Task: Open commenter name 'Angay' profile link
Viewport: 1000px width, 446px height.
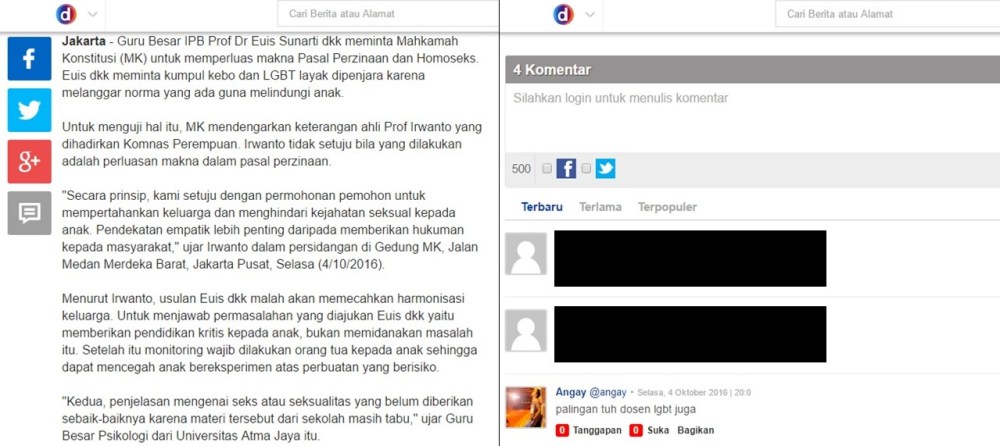Action: pos(570,392)
